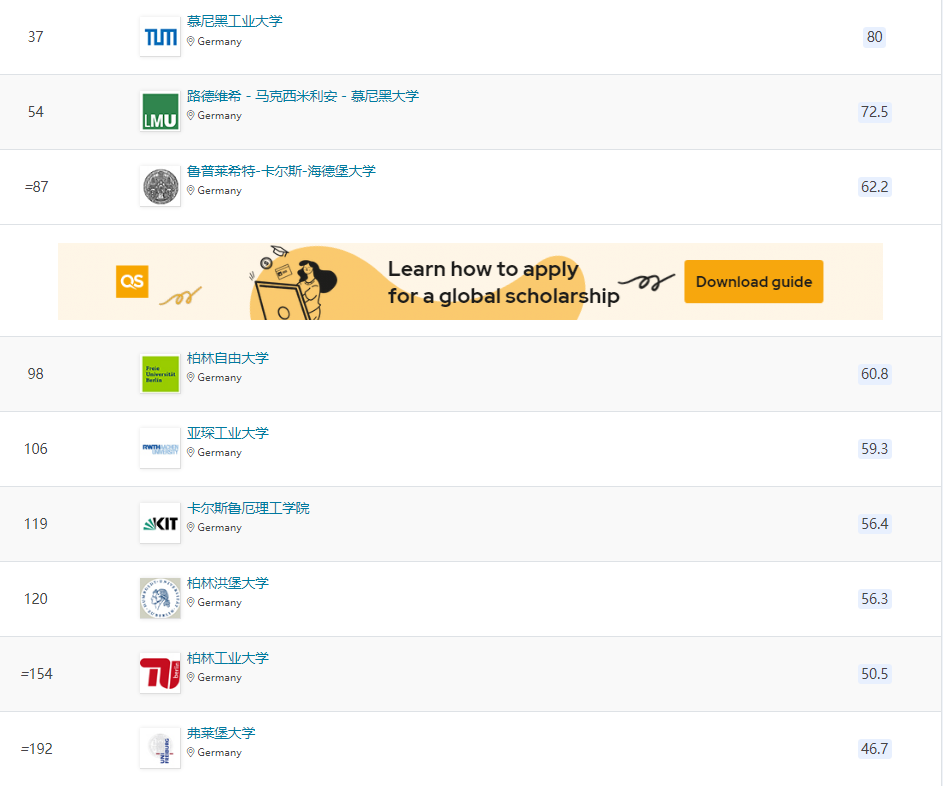Open 鲁普莱希特-卡尔斯-海德堡大学 link
Screen dimensions: 943x786
[x=281, y=171]
